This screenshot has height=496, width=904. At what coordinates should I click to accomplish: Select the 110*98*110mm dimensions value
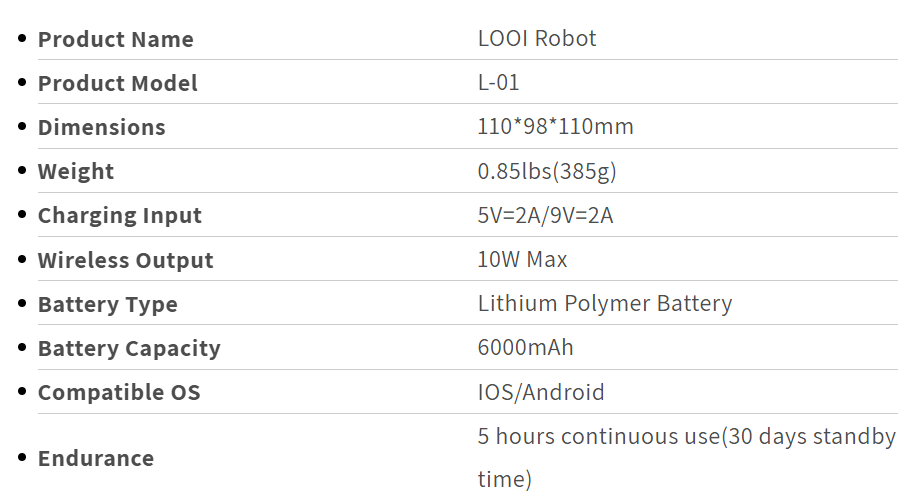[555, 126]
